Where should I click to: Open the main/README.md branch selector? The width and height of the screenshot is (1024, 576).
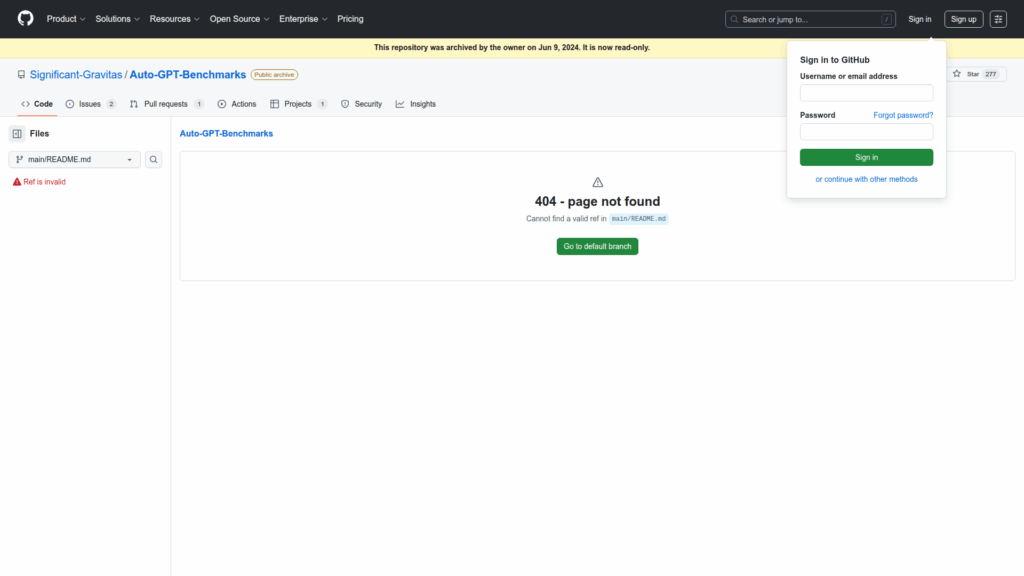[x=75, y=159]
